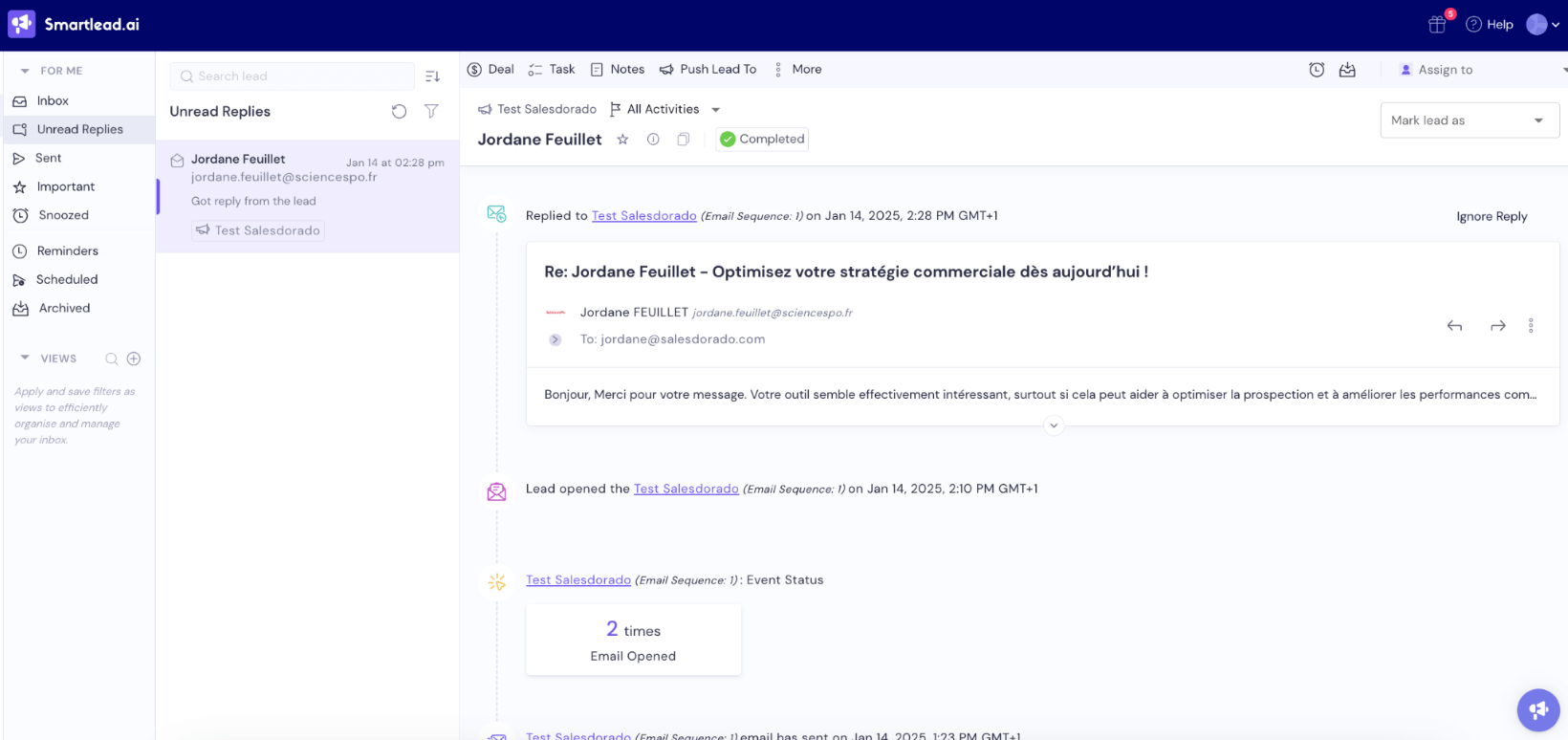Open Notes for this lead
The image size is (1568, 740).
pyautogui.click(x=618, y=69)
